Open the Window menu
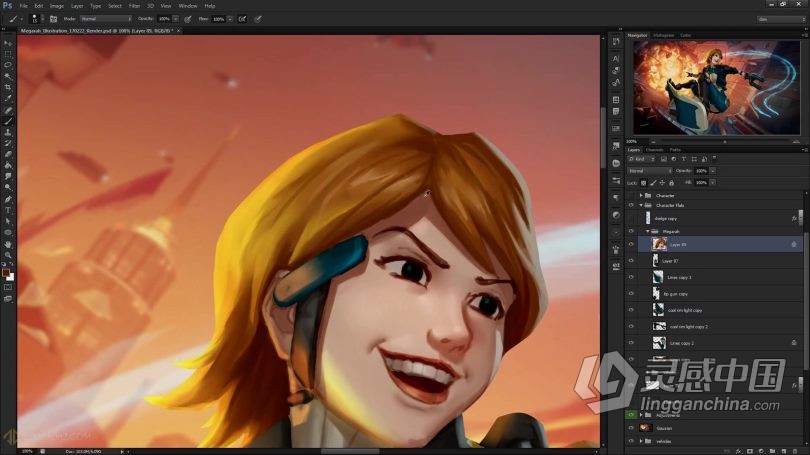810x455 pixels. (188, 6)
